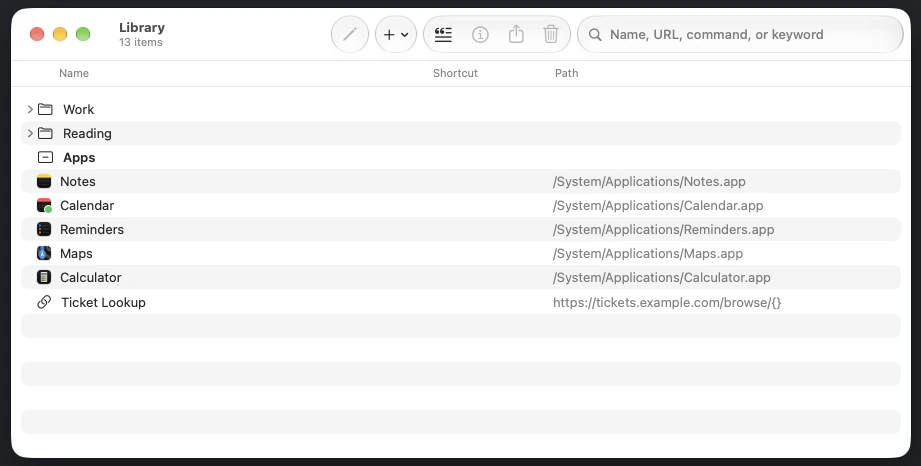Screen dimensions: 921x466
Task: Zoom the Library window with green button
Action: [x=83, y=34]
